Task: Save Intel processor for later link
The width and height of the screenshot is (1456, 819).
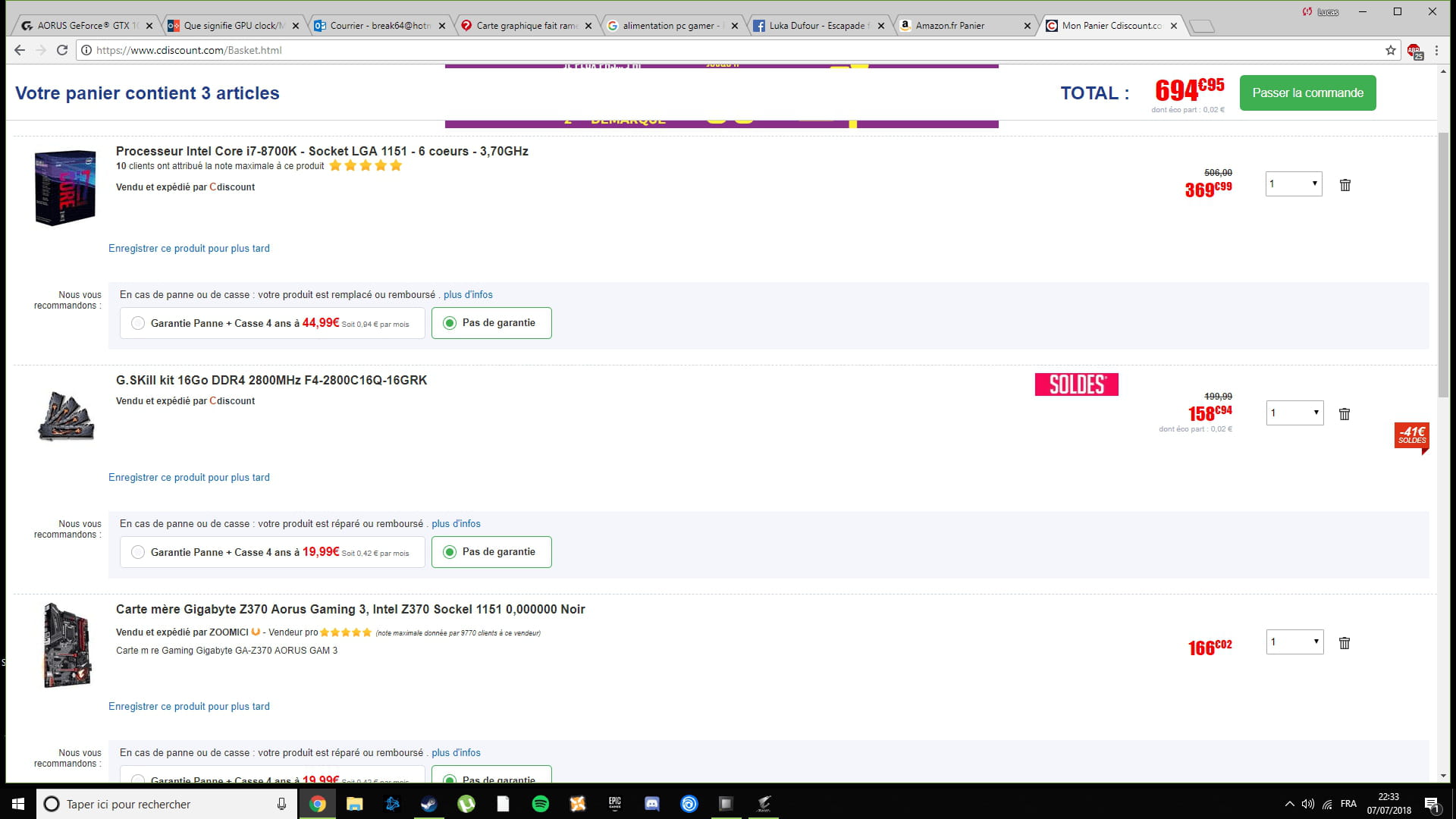Action: tap(189, 249)
